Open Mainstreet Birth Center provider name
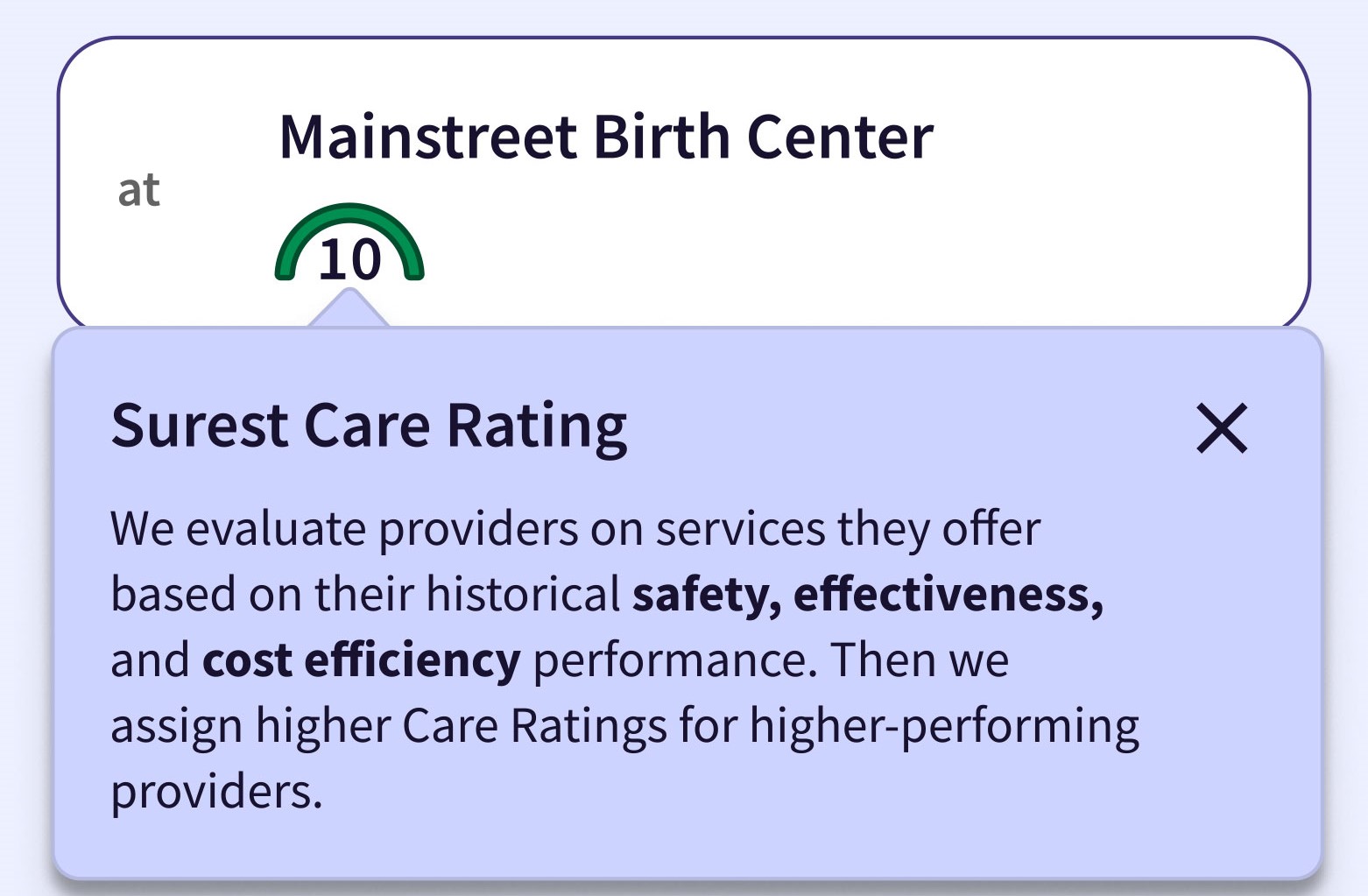Viewport: 1368px width, 896px height. (605, 138)
